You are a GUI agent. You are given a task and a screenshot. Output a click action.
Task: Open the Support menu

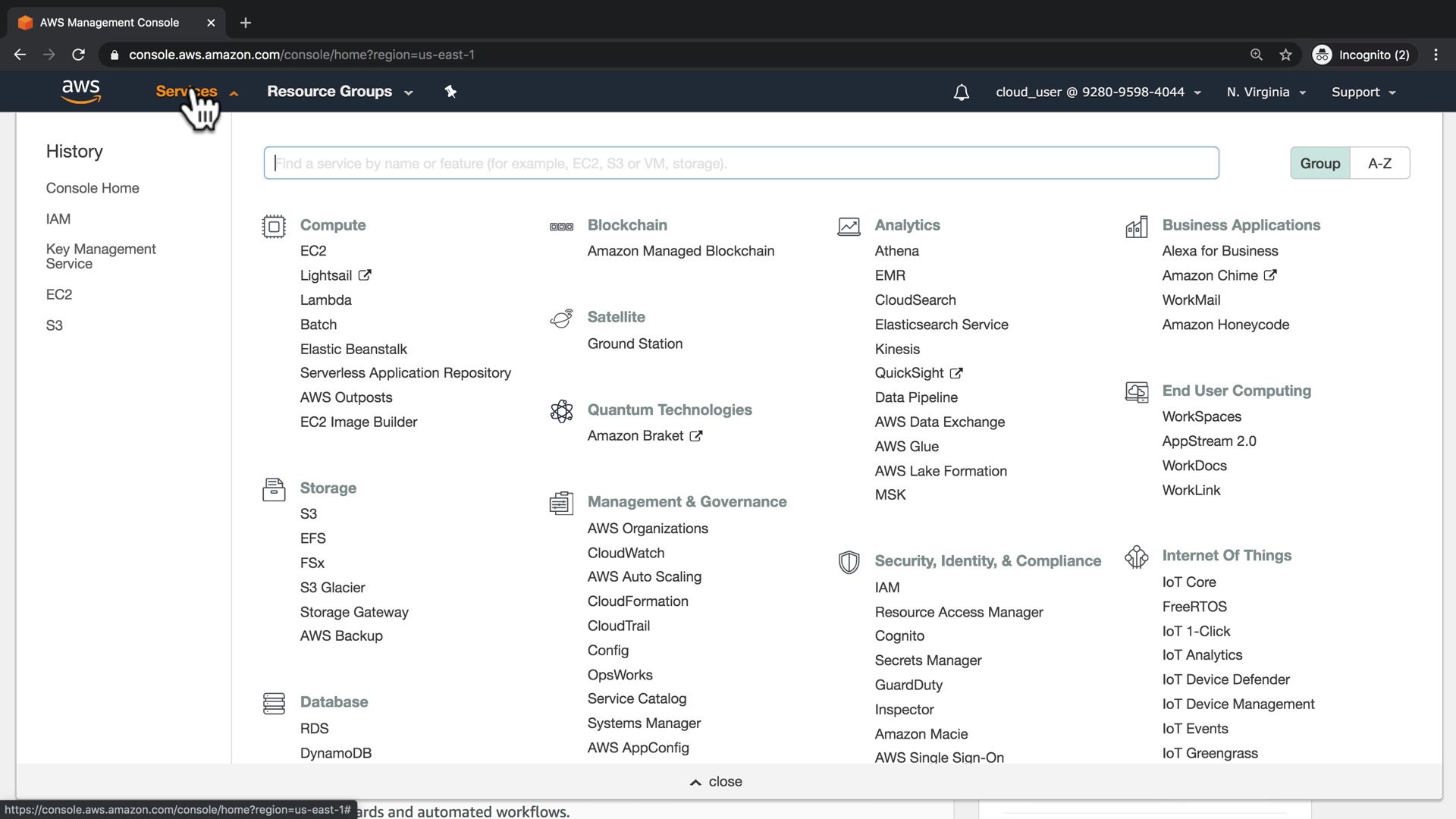[1363, 93]
